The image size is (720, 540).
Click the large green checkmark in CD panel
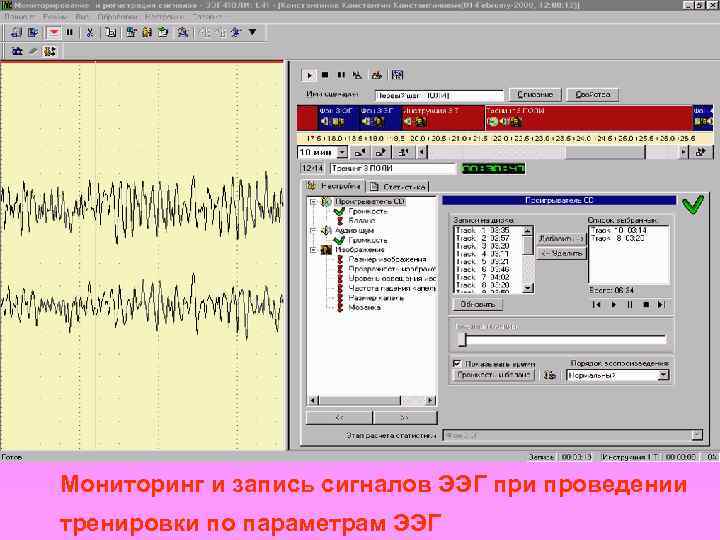pyautogui.click(x=693, y=205)
